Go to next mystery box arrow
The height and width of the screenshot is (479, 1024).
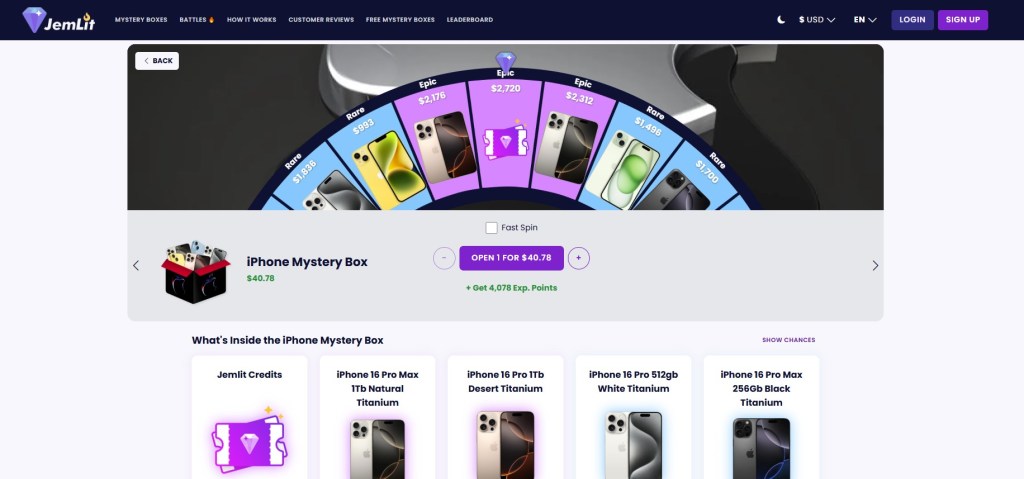(x=875, y=265)
